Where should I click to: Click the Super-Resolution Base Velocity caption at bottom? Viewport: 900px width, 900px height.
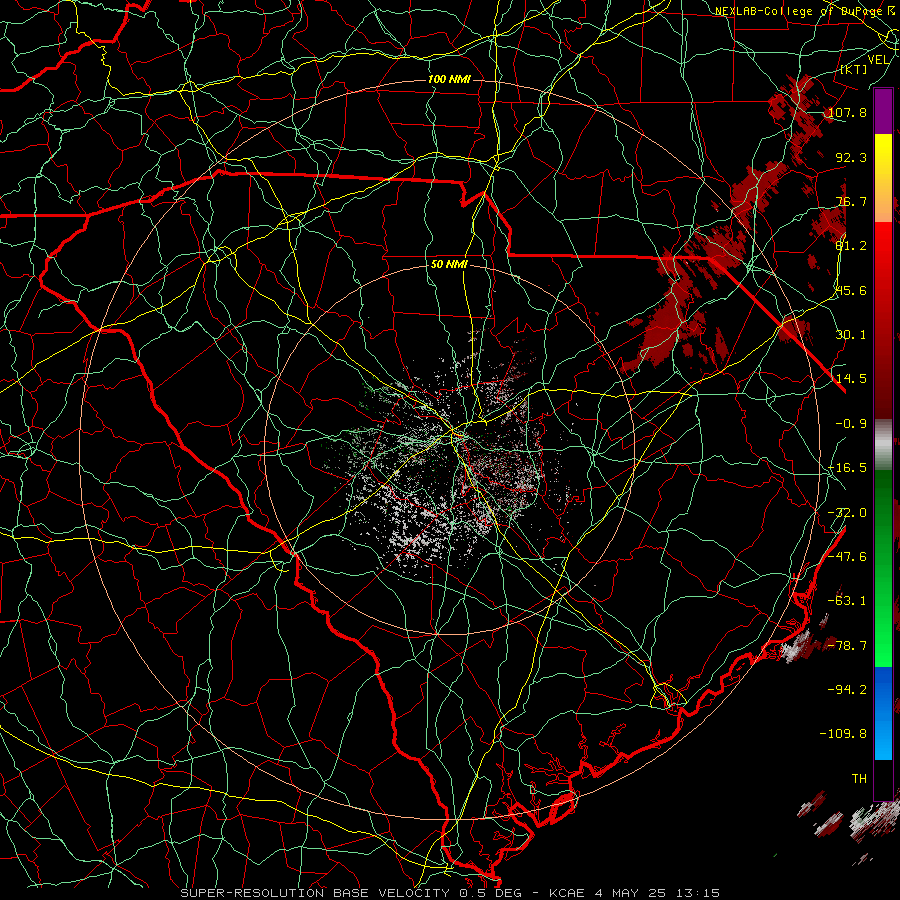coord(450,893)
